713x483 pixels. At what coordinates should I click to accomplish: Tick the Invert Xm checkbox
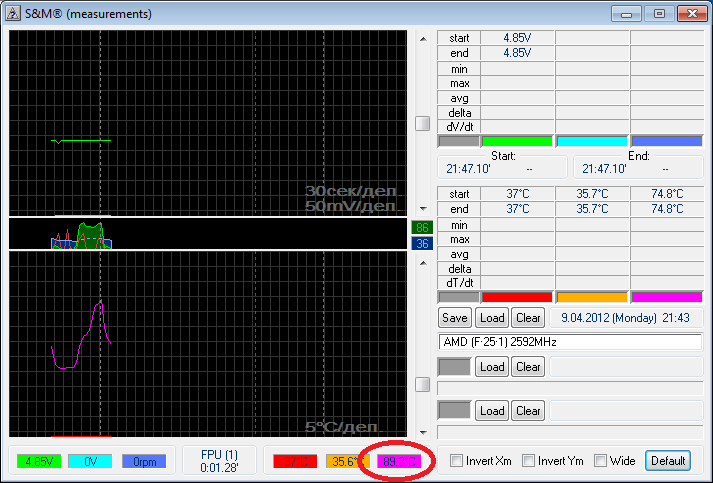[456, 460]
